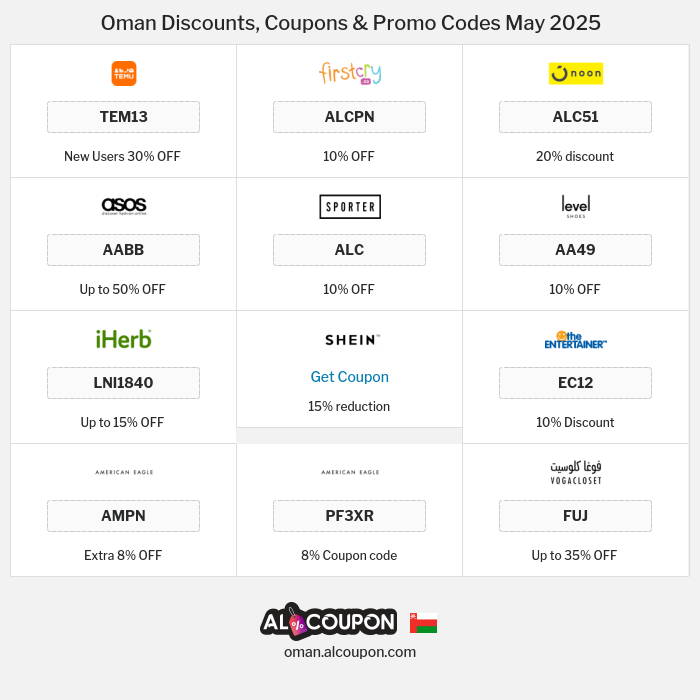
Task: Click the Temu logo icon
Action: [124, 73]
